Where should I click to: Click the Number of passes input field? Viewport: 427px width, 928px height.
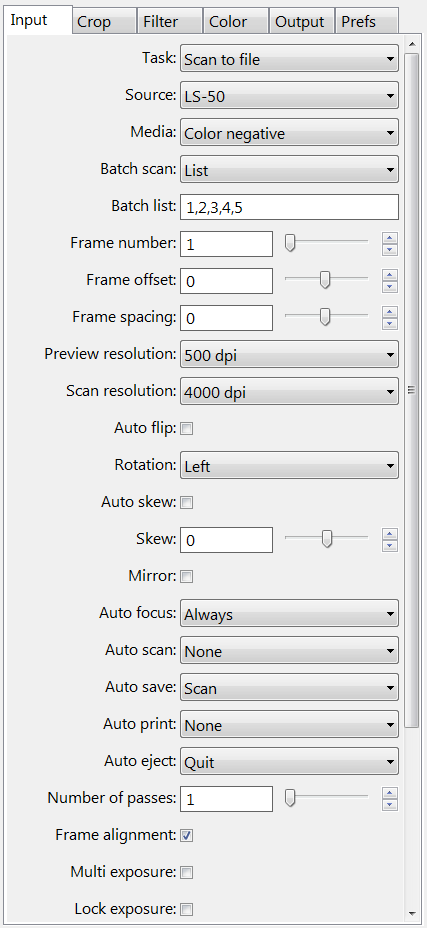pos(226,799)
